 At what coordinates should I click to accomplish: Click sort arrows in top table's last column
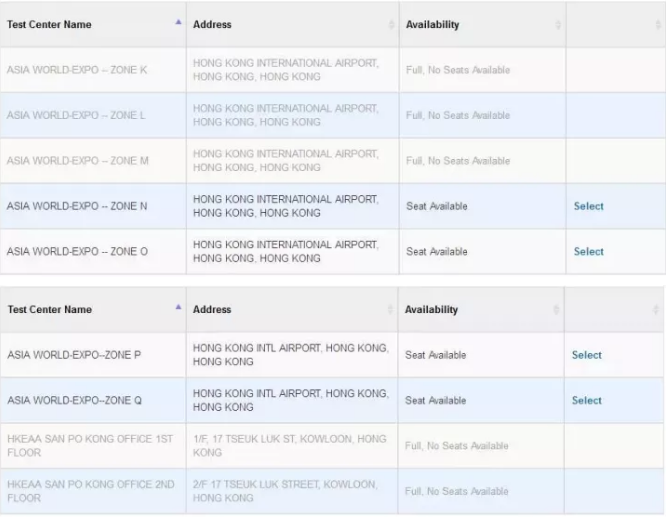point(658,25)
